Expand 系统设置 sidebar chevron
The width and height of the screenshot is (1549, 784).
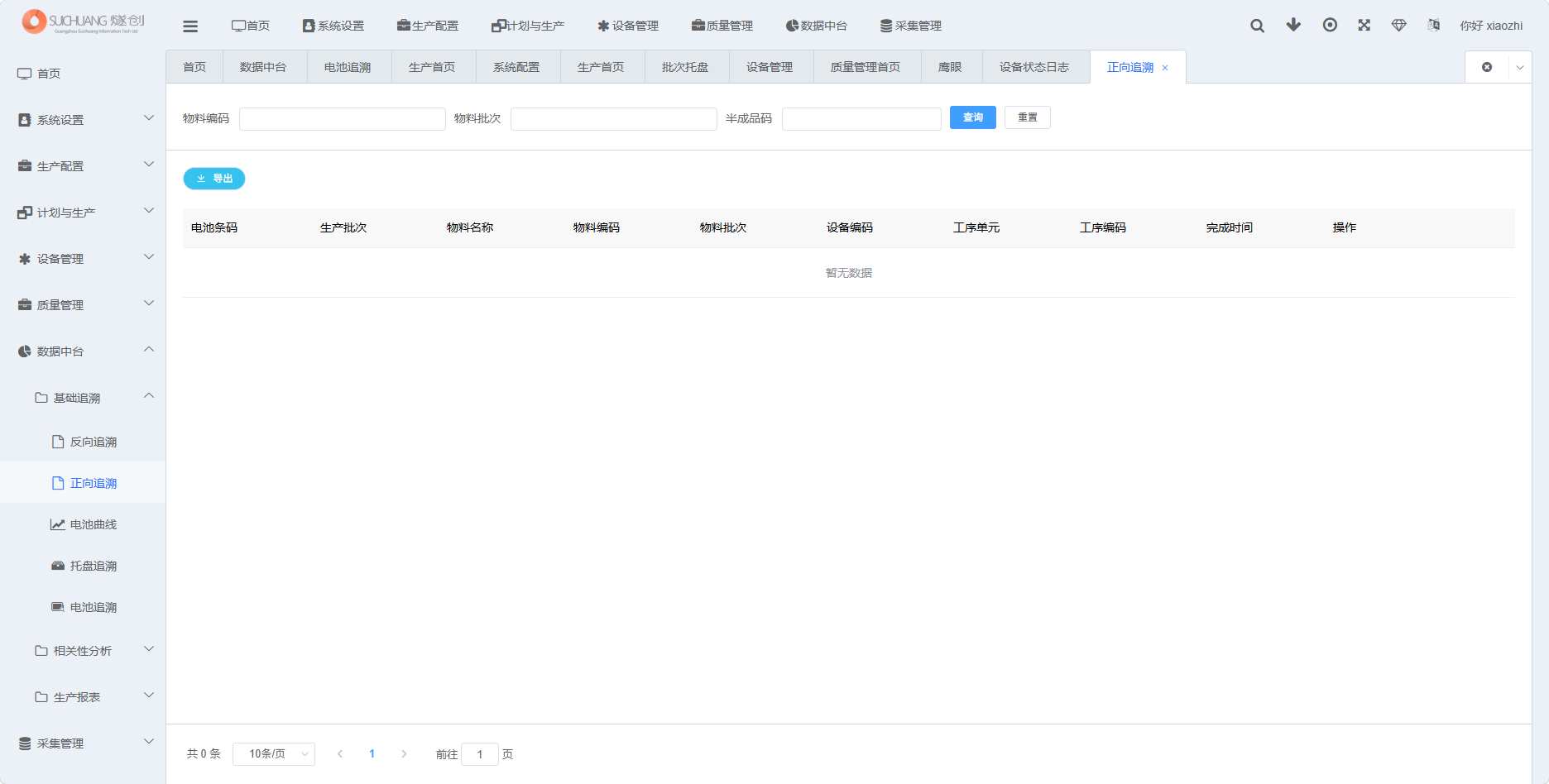coord(149,118)
